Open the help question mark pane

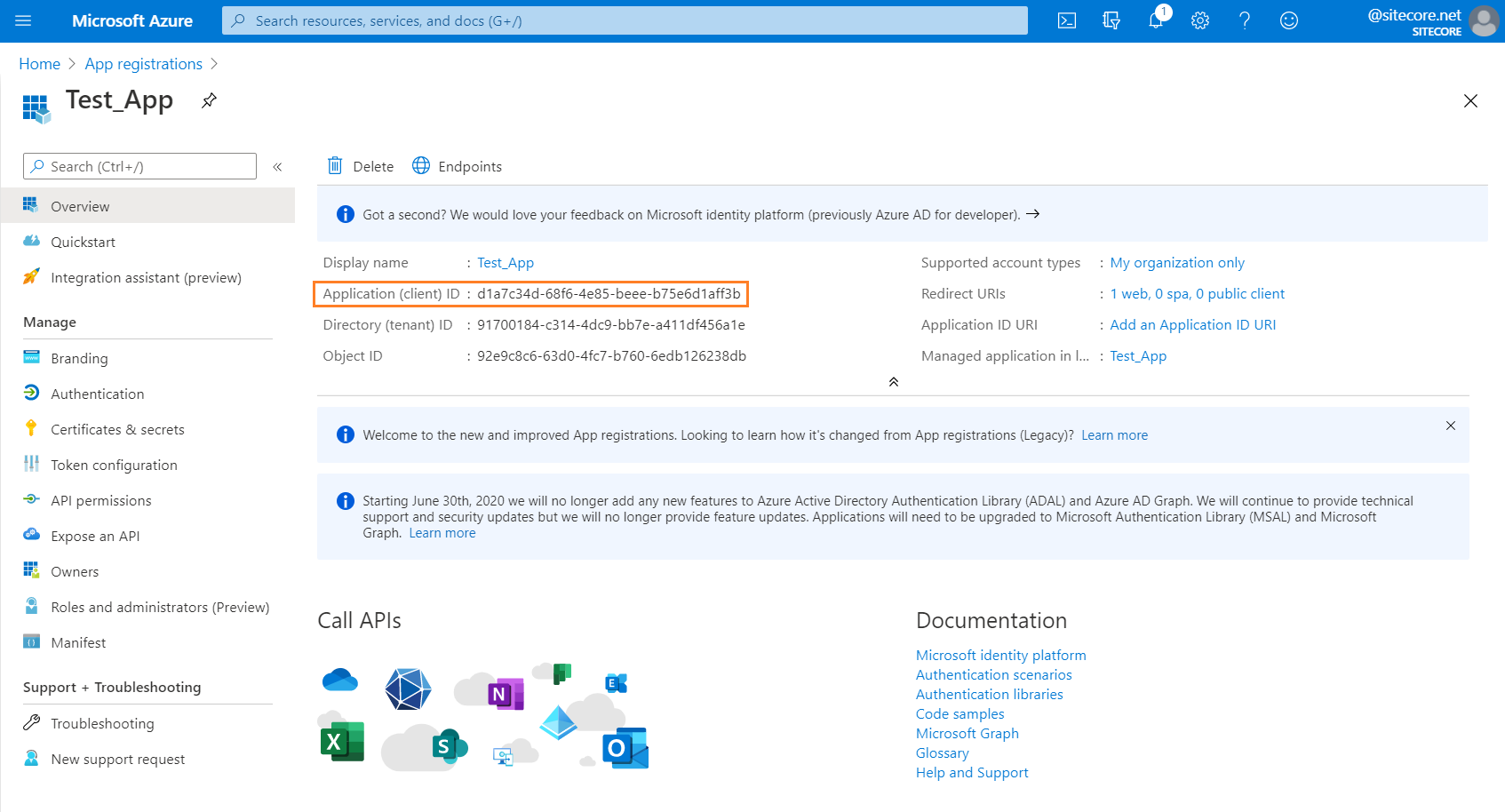(x=1245, y=20)
